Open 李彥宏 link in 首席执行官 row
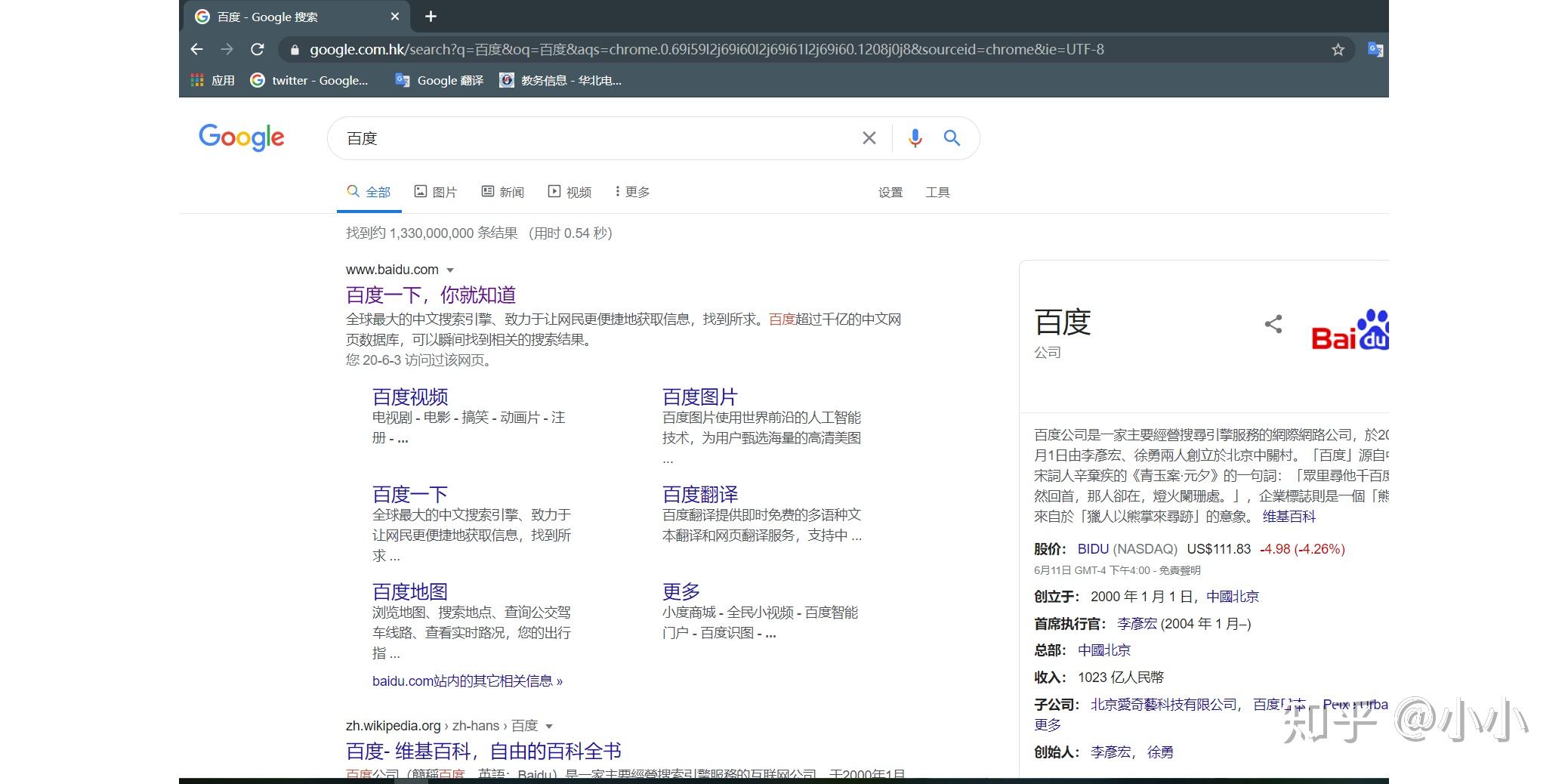This screenshot has width=1568, height=784. click(x=1137, y=624)
